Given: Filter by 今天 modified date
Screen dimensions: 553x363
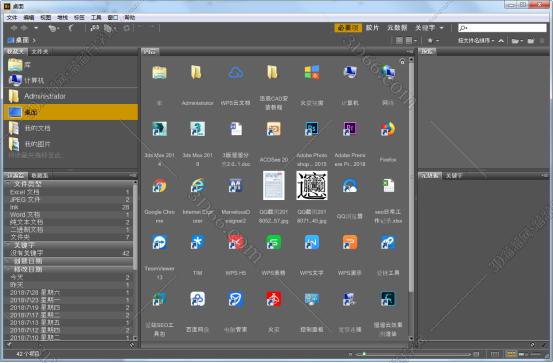Looking at the screenshot, I should pos(69,277).
